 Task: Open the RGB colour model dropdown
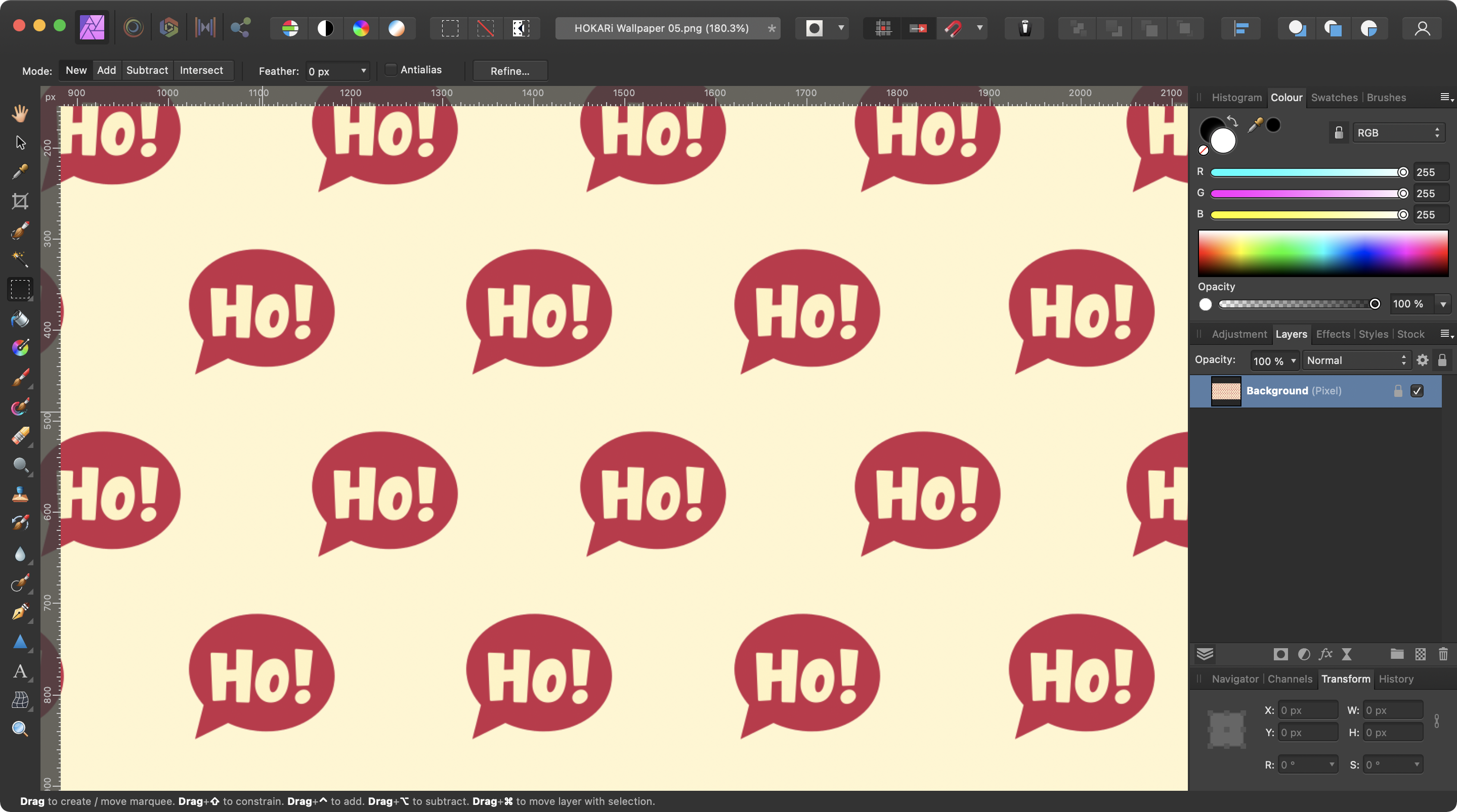pos(1398,133)
